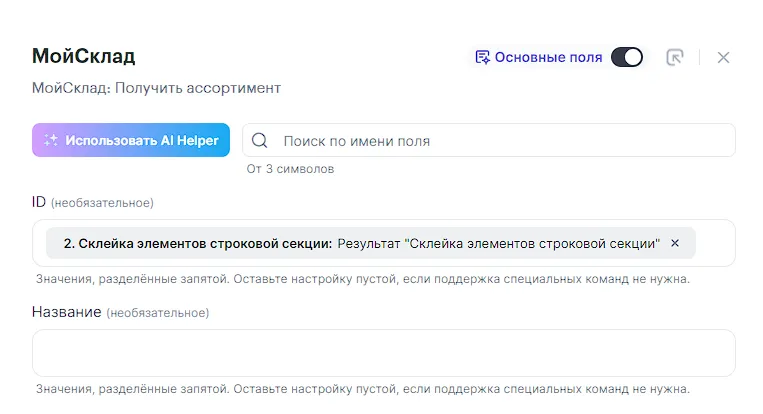763x414 pixels.
Task: Toggle the Основные поля switch
Action: 627,57
